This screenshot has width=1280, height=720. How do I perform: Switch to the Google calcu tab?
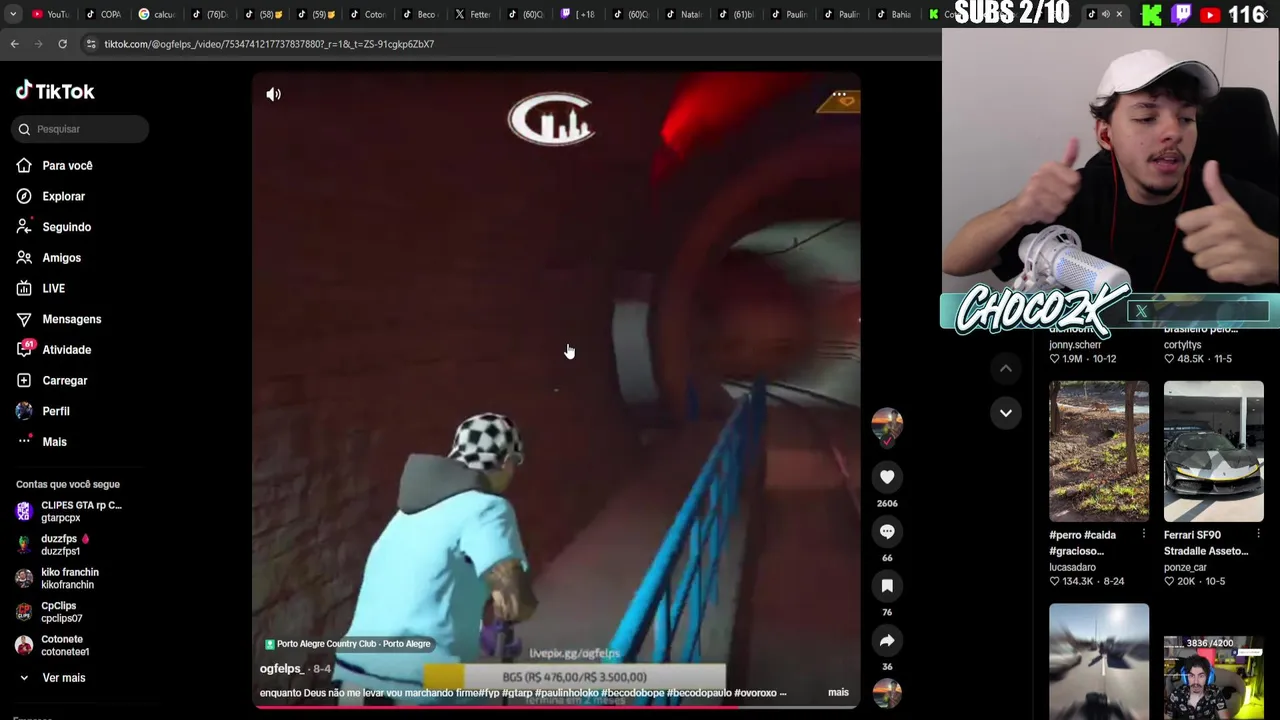157,14
